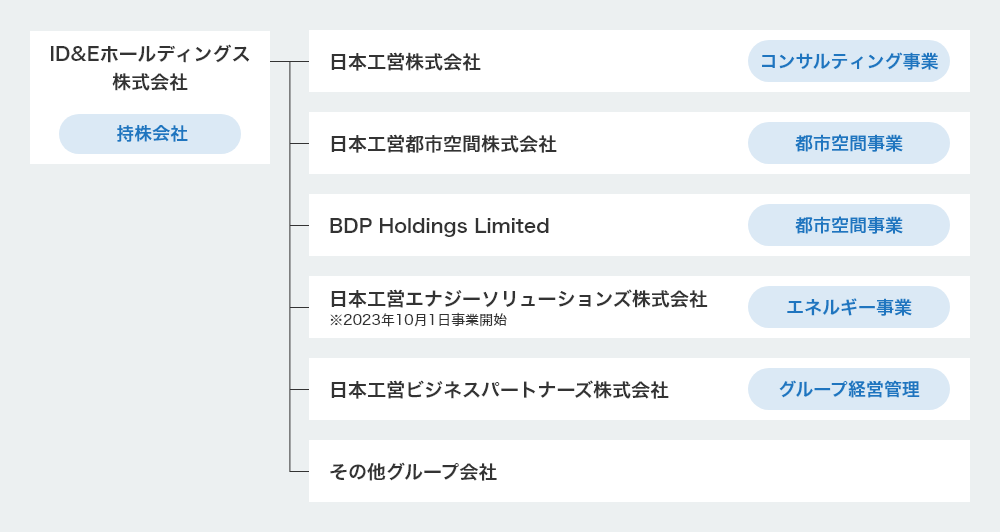This screenshot has height=532, width=1000.
Task: Click the グループ経営管理 tag
Action: [849, 389]
